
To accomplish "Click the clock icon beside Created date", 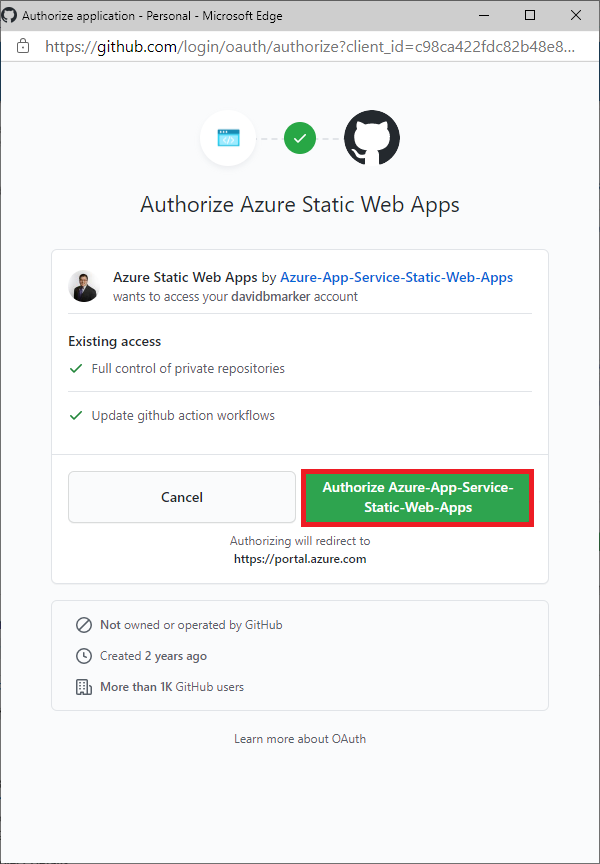I will point(84,656).
